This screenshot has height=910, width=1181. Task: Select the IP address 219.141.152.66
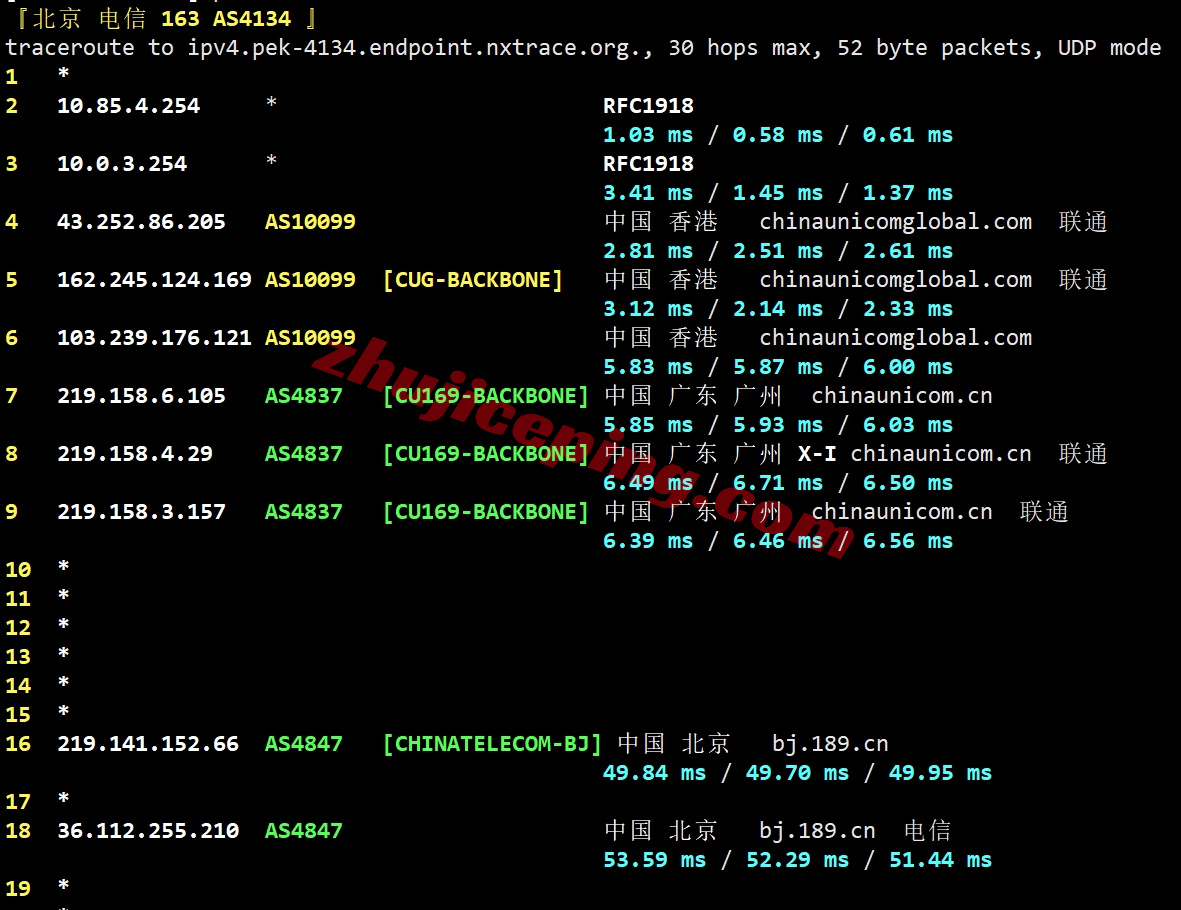(x=147, y=744)
